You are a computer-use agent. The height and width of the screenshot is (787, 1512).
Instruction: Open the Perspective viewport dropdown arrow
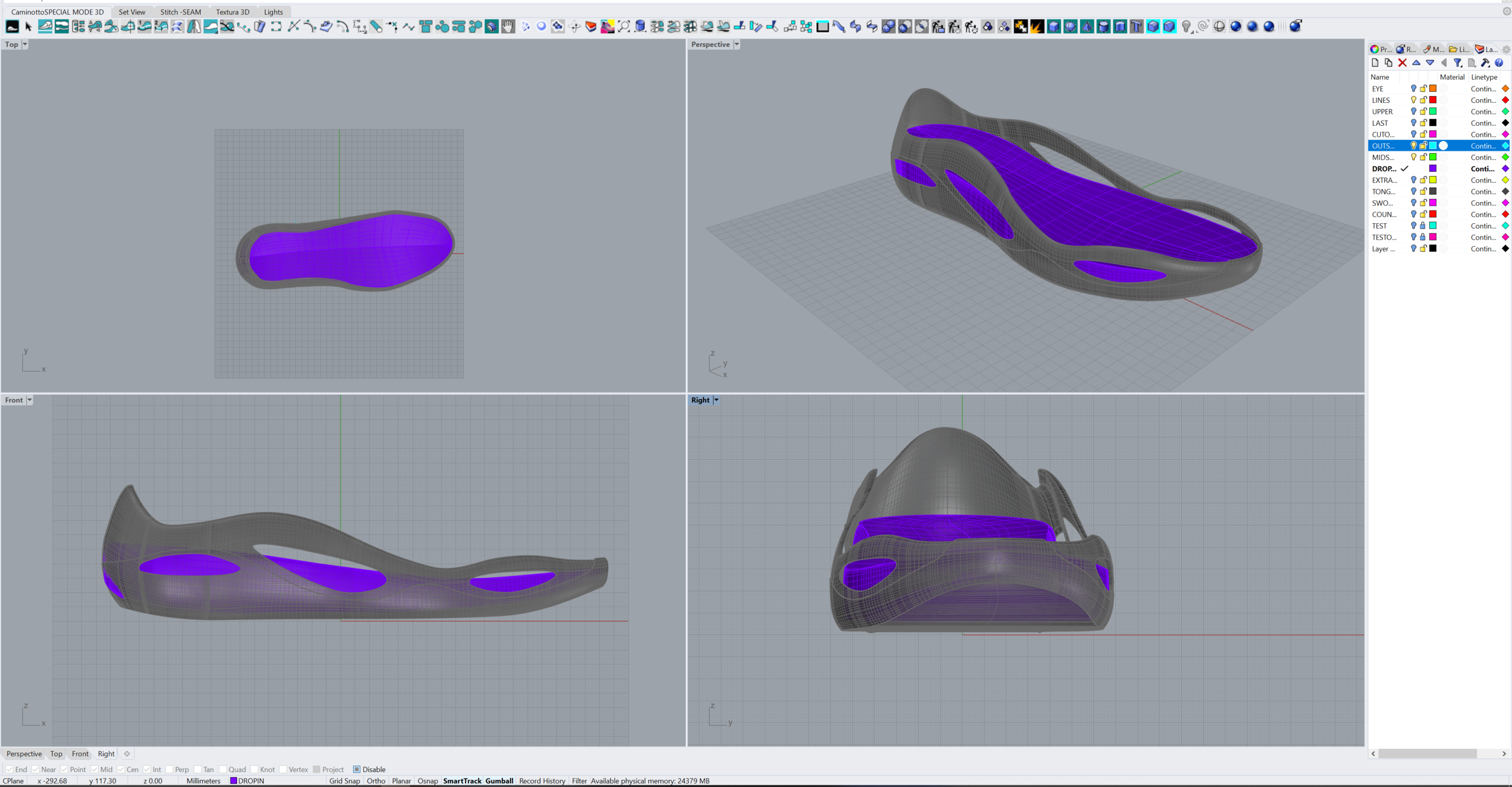tap(737, 44)
